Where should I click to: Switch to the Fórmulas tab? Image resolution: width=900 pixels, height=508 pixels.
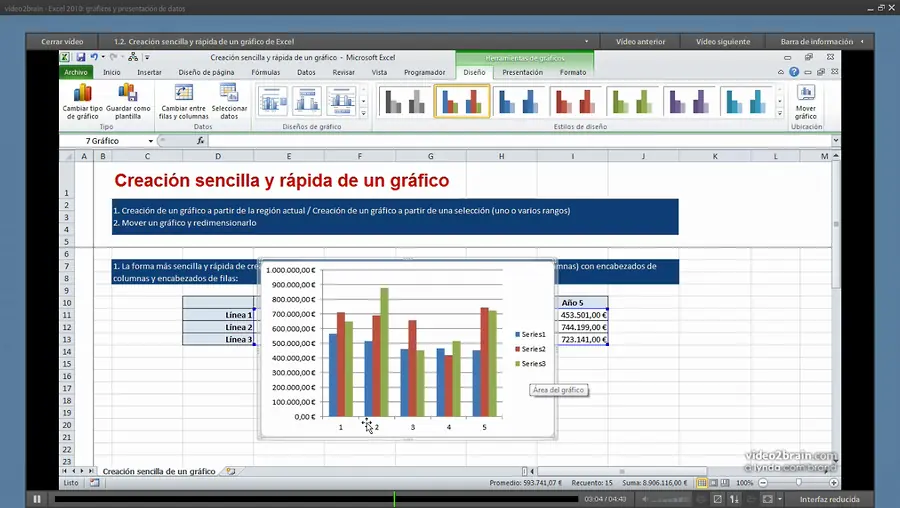[x=266, y=72]
